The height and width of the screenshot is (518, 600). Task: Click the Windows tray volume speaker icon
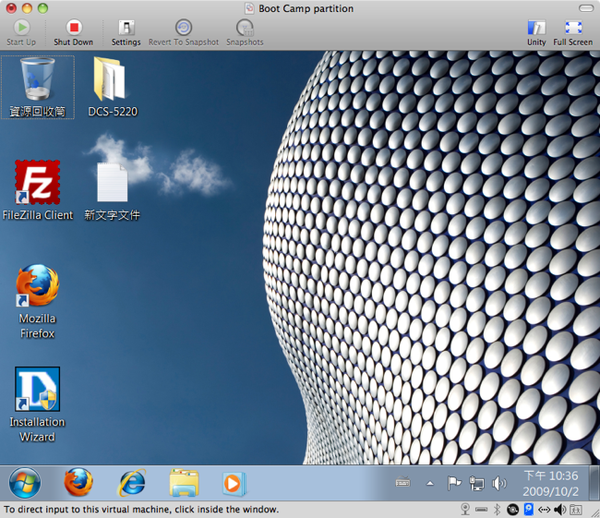tap(500, 483)
